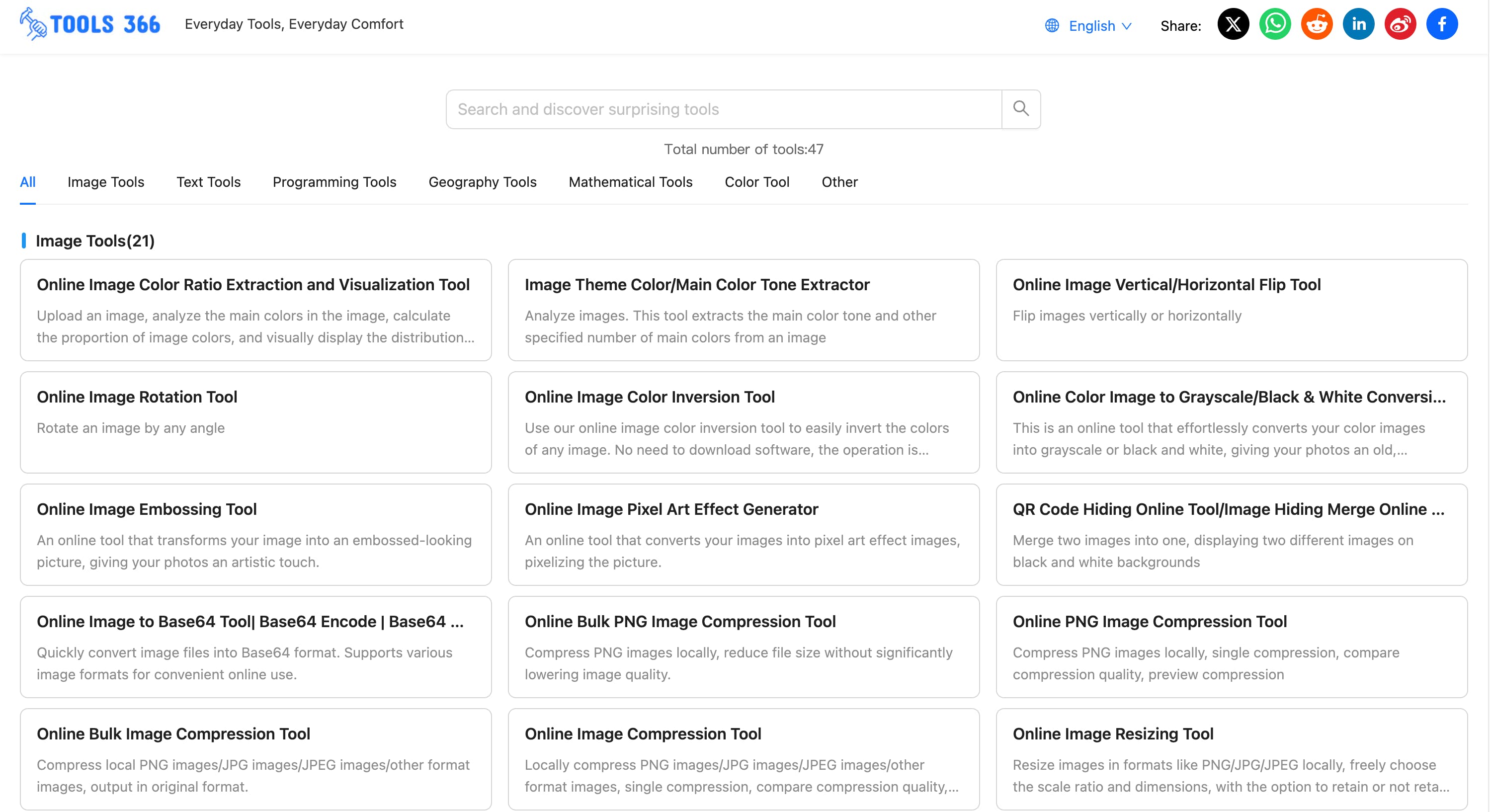Open Online PNG Image Compression Tool

(1232, 647)
